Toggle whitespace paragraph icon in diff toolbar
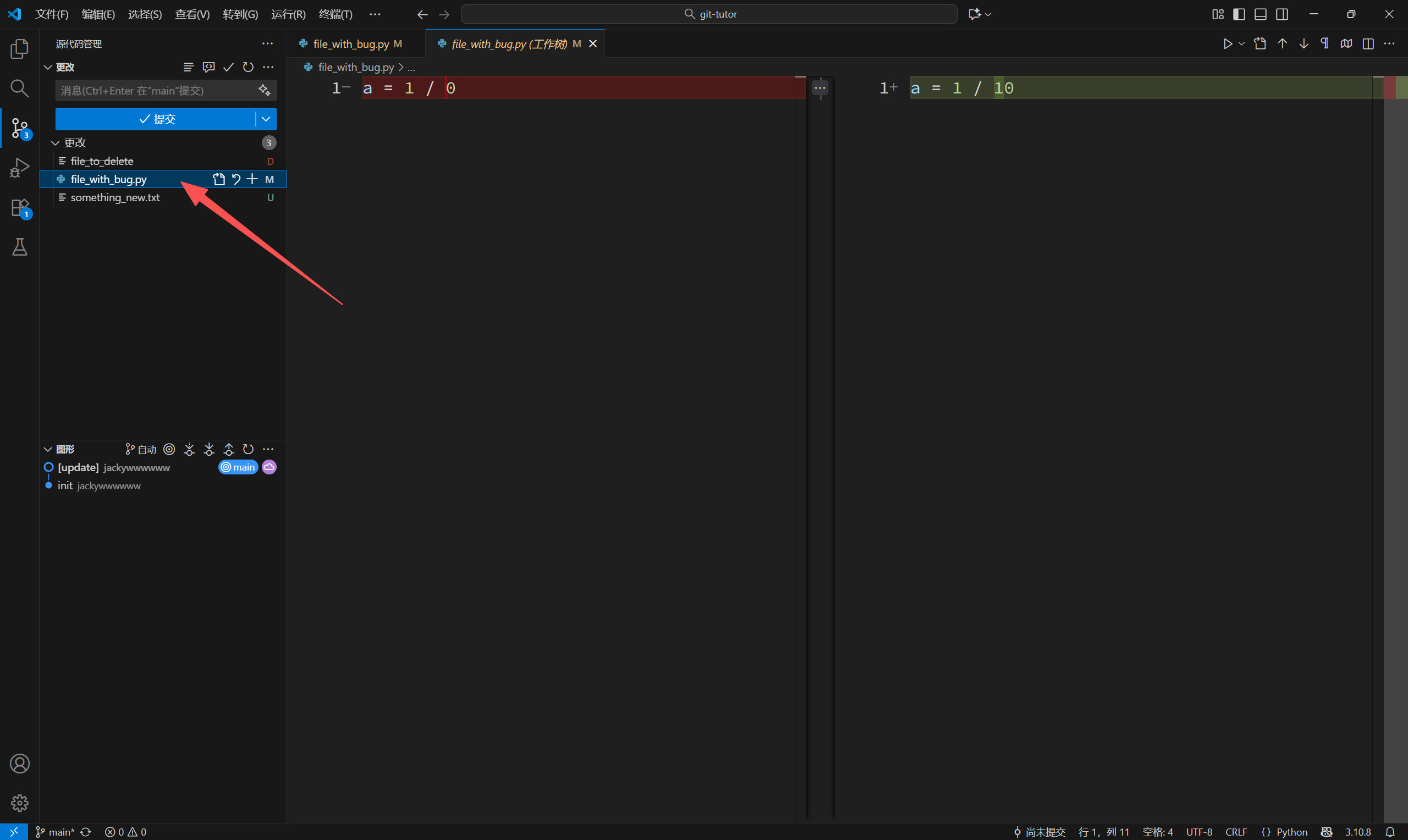1408x840 pixels. tap(1325, 44)
